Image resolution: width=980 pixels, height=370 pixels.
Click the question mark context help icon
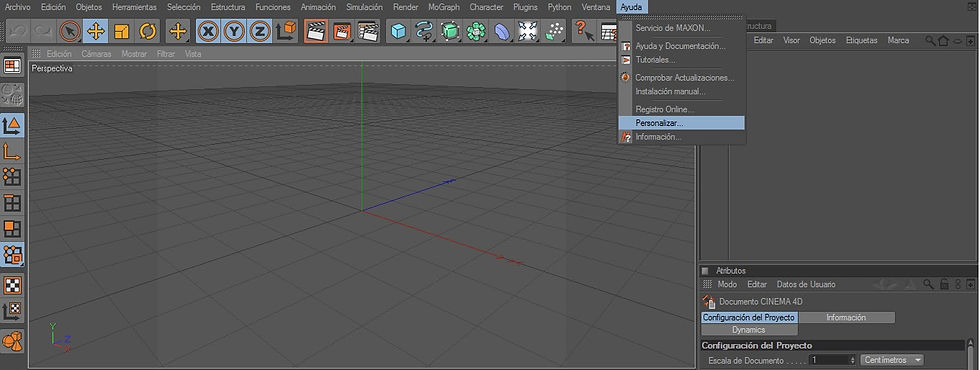[x=584, y=31]
